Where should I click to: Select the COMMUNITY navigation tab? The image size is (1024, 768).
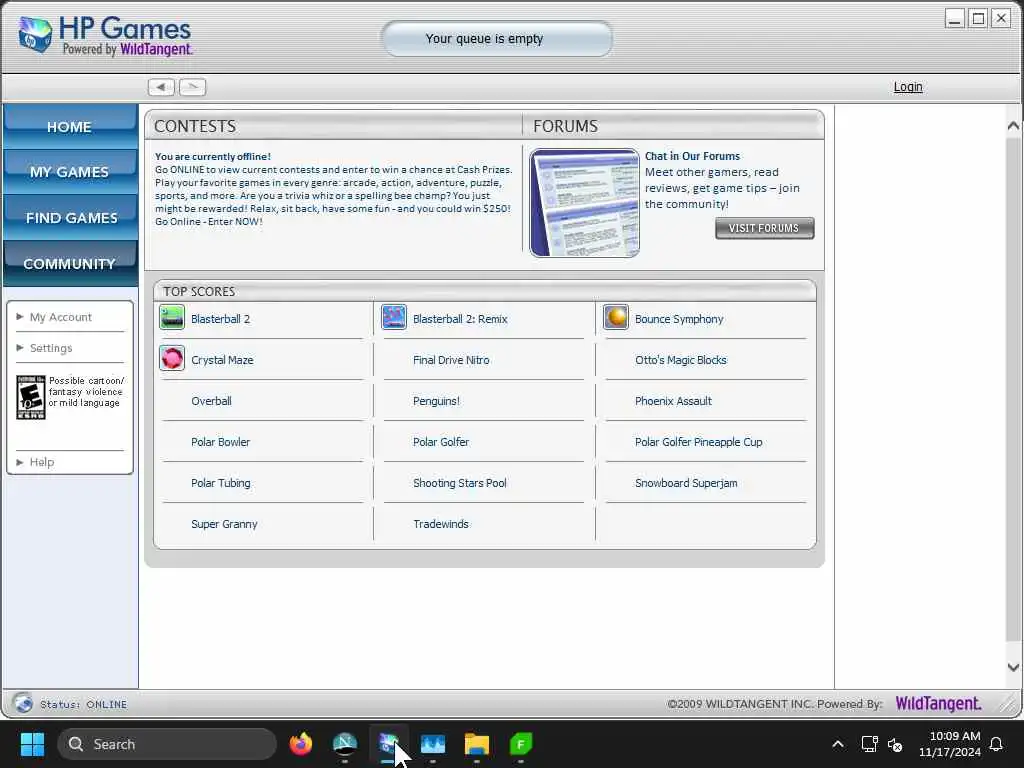tap(70, 263)
